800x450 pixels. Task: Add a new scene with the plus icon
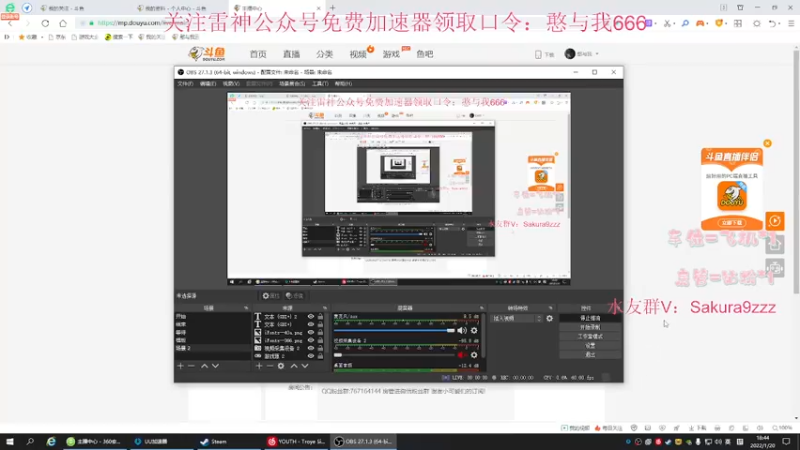(x=180, y=366)
